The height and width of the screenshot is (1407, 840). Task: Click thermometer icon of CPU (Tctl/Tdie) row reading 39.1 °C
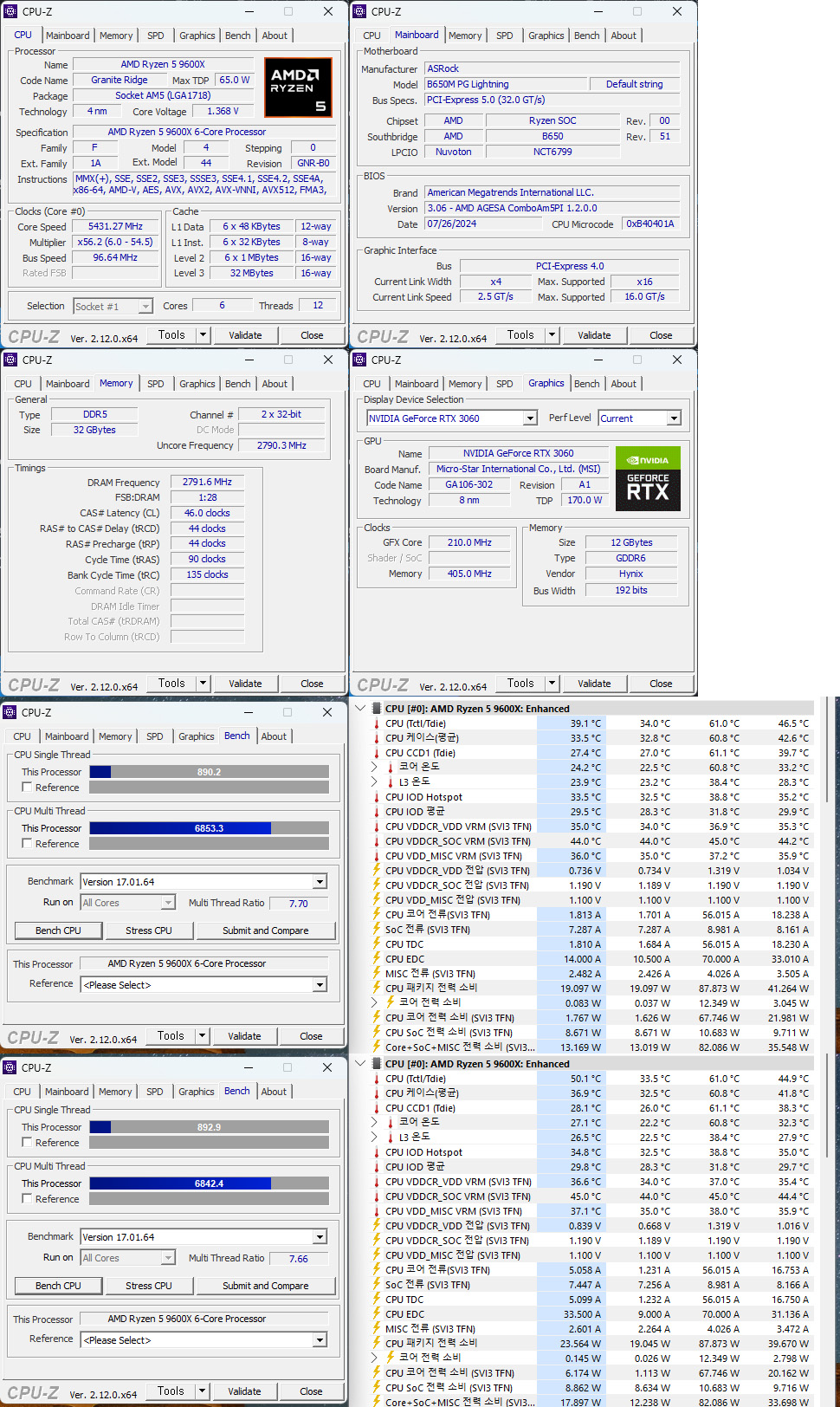point(377,723)
